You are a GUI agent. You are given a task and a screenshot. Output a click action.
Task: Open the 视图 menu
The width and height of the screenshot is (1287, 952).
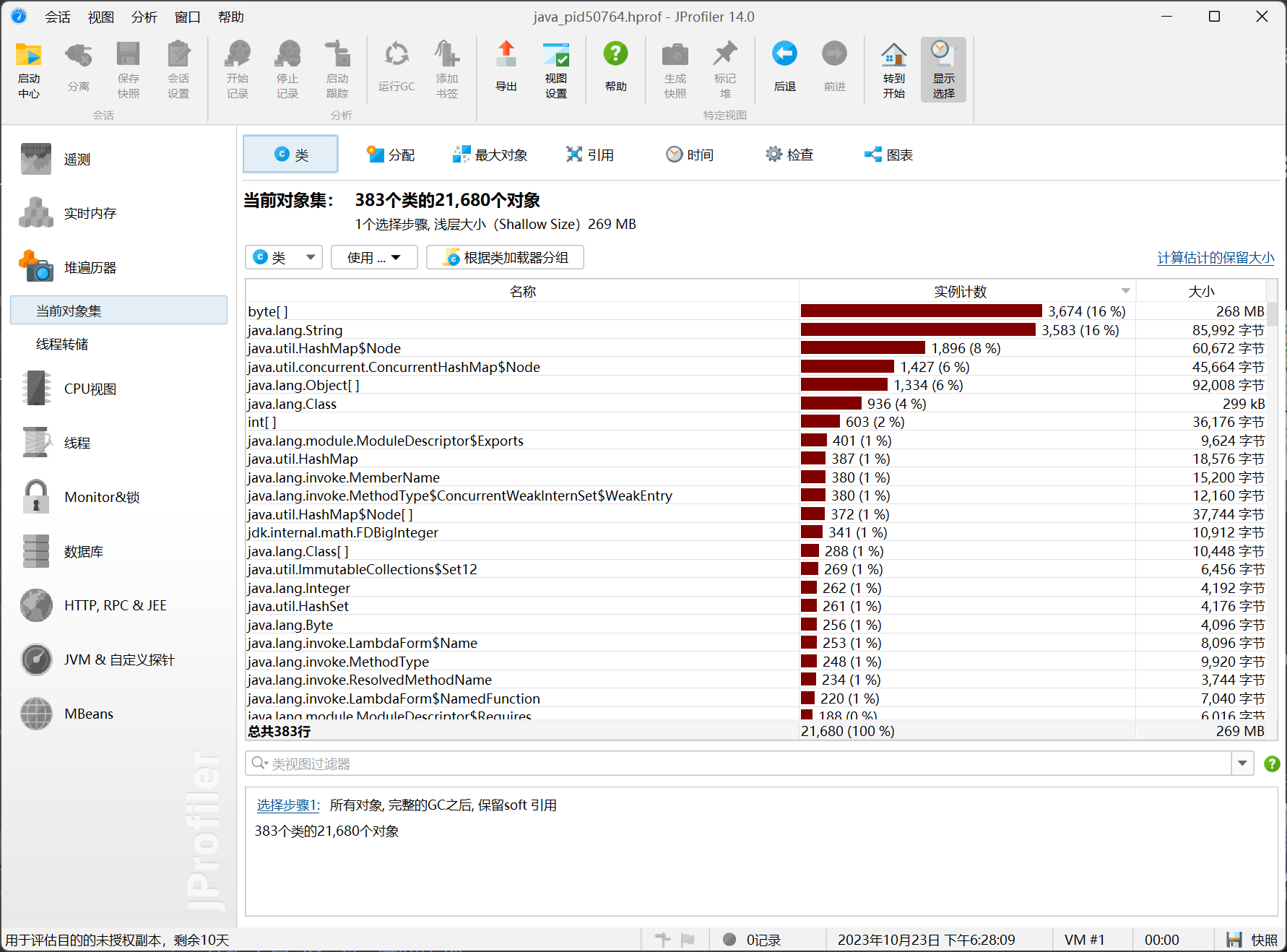point(101,17)
